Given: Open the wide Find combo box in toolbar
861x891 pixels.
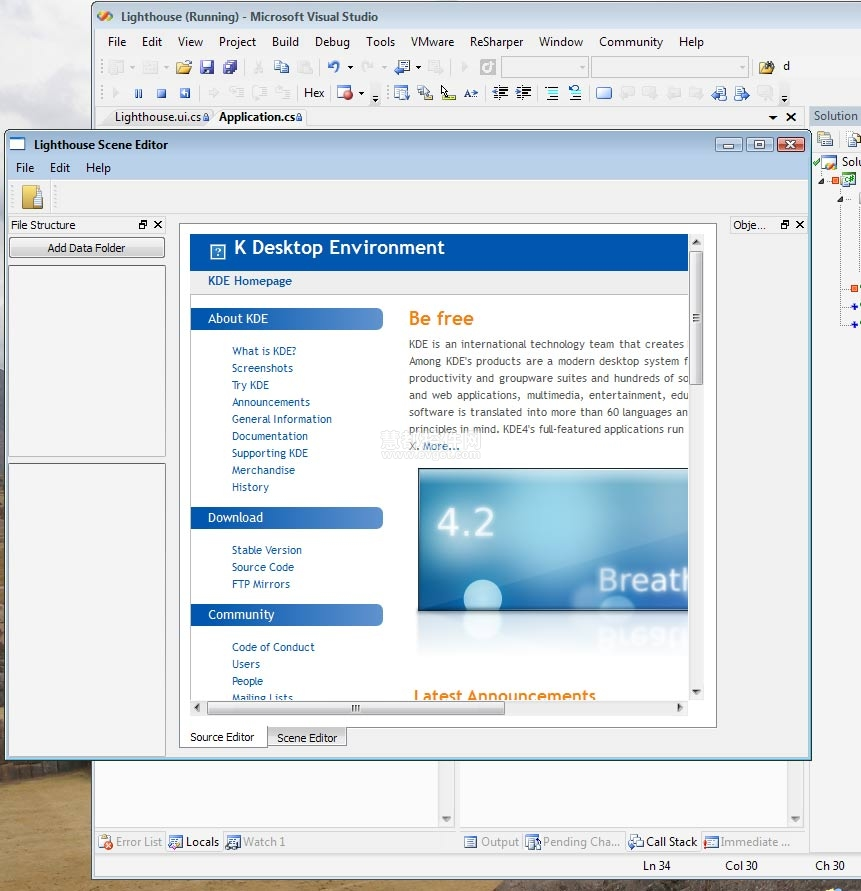Looking at the screenshot, I should (669, 67).
